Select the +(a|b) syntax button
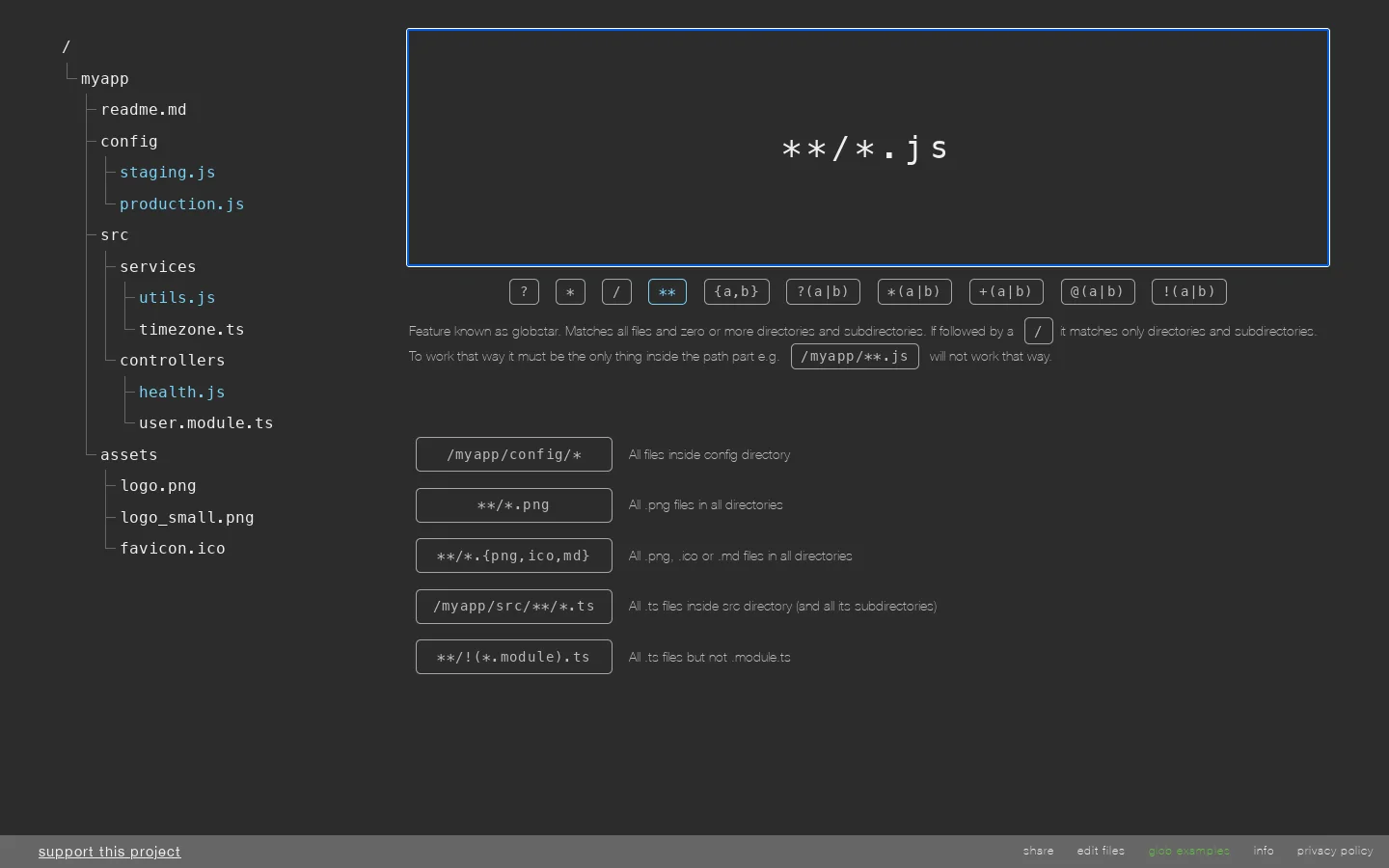 (x=1006, y=291)
